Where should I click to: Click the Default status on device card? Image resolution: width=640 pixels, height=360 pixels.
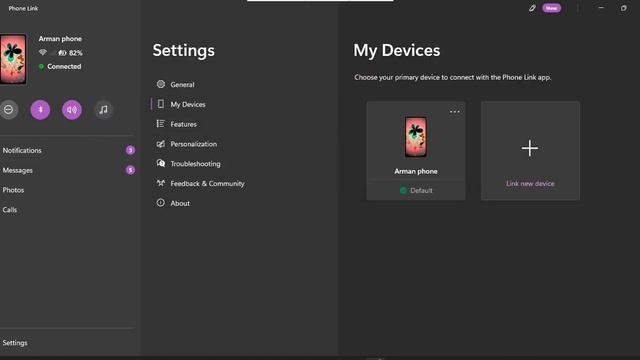tap(416, 190)
